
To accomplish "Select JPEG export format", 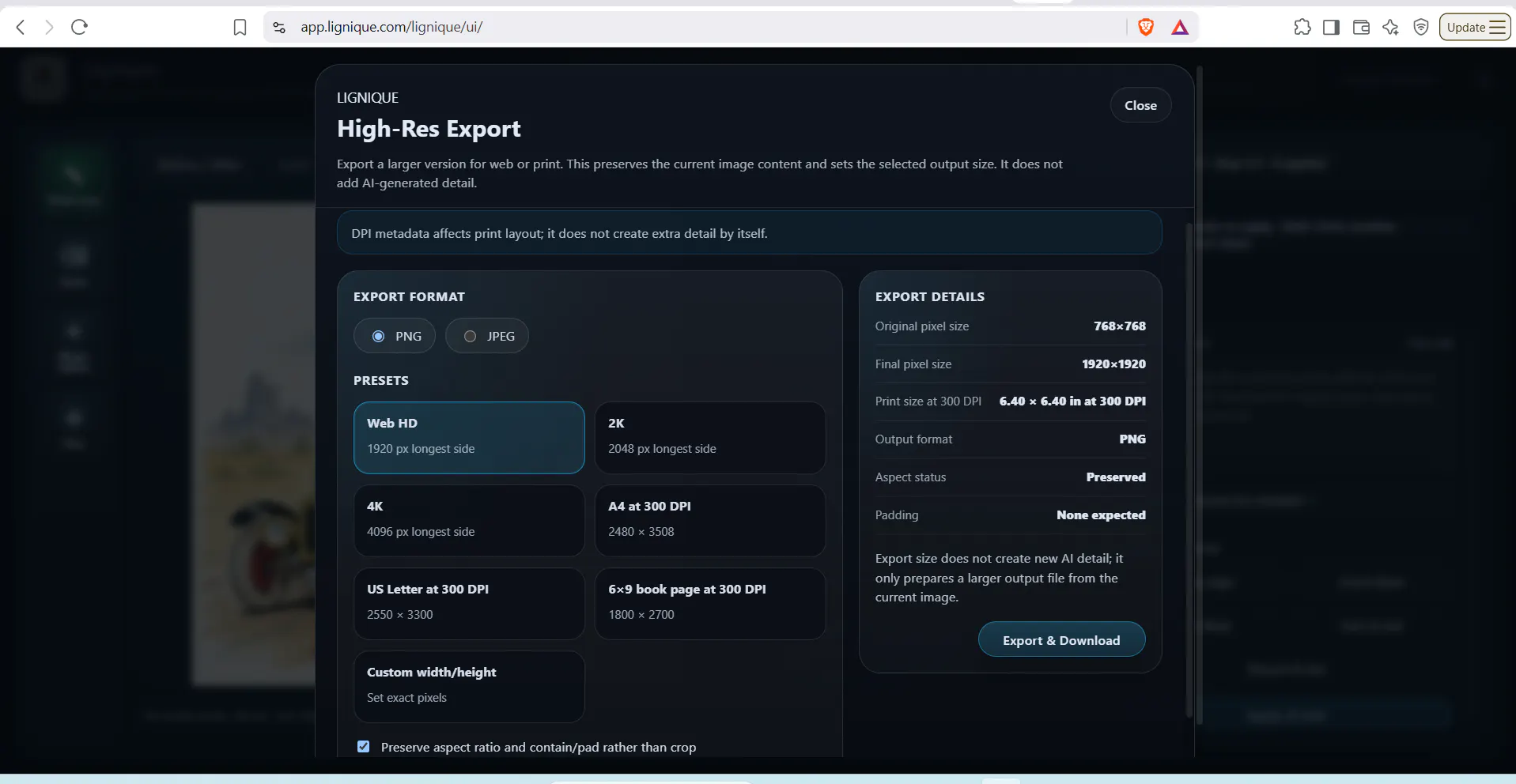I will coord(487,336).
